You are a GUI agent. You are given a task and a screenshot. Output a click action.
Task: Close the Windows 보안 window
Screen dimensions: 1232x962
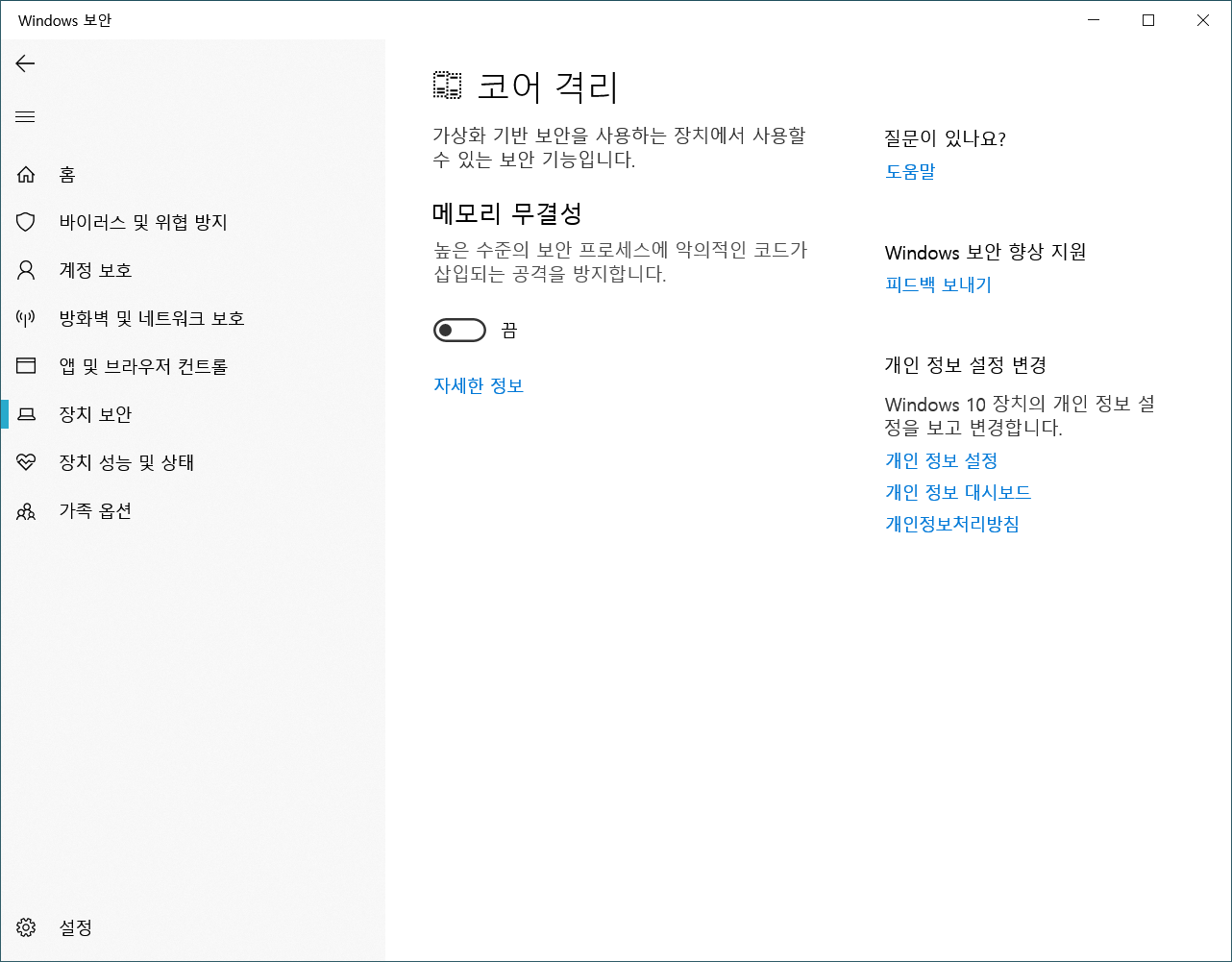tap(1203, 20)
